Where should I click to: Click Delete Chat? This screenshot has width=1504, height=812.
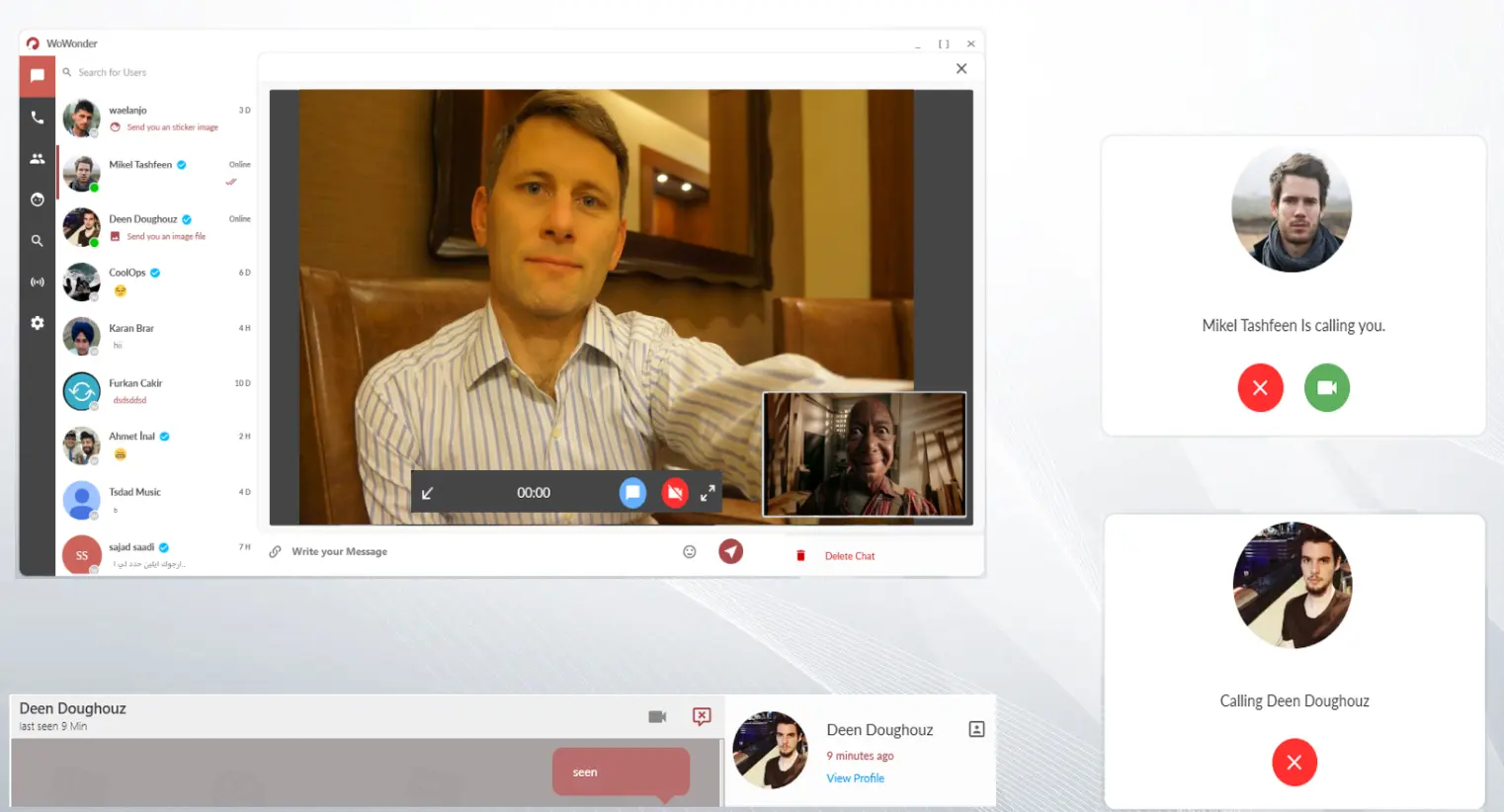pyautogui.click(x=849, y=556)
